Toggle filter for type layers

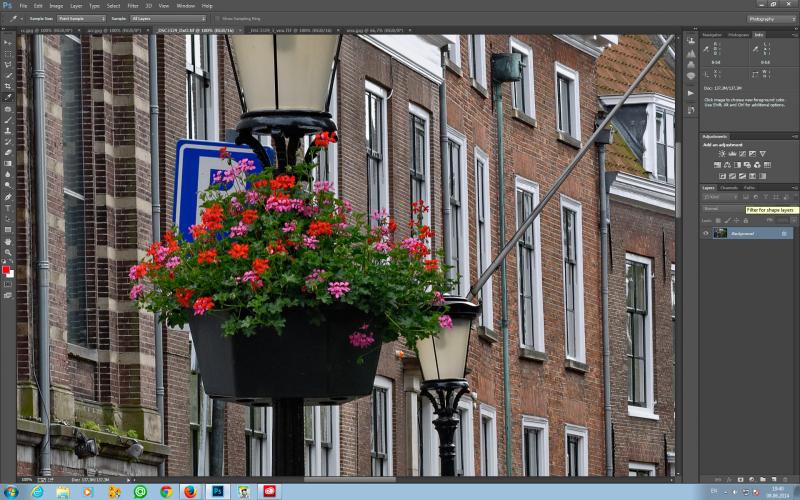point(766,197)
